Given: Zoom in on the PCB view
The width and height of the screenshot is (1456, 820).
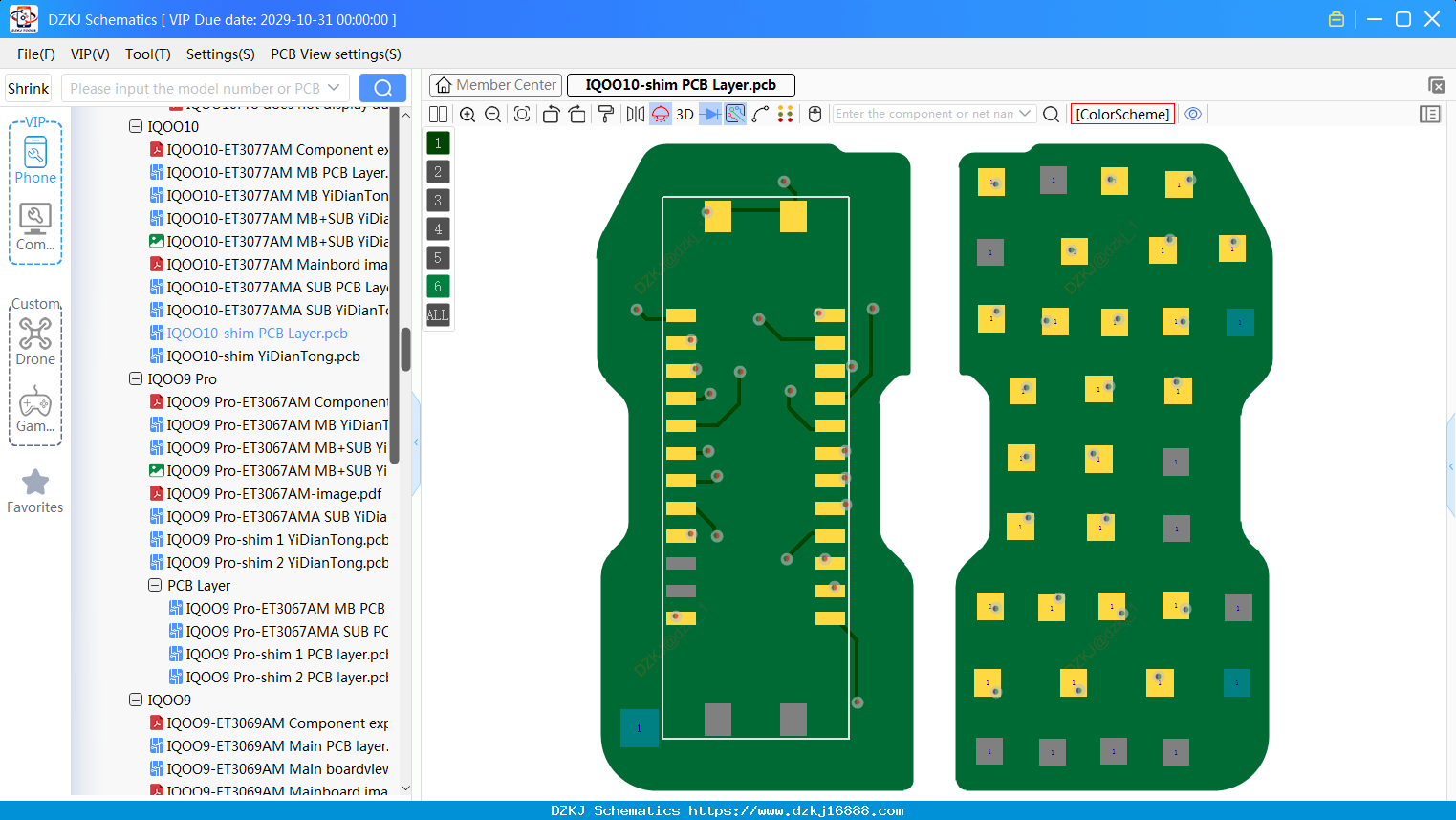Looking at the screenshot, I should click(x=467, y=114).
